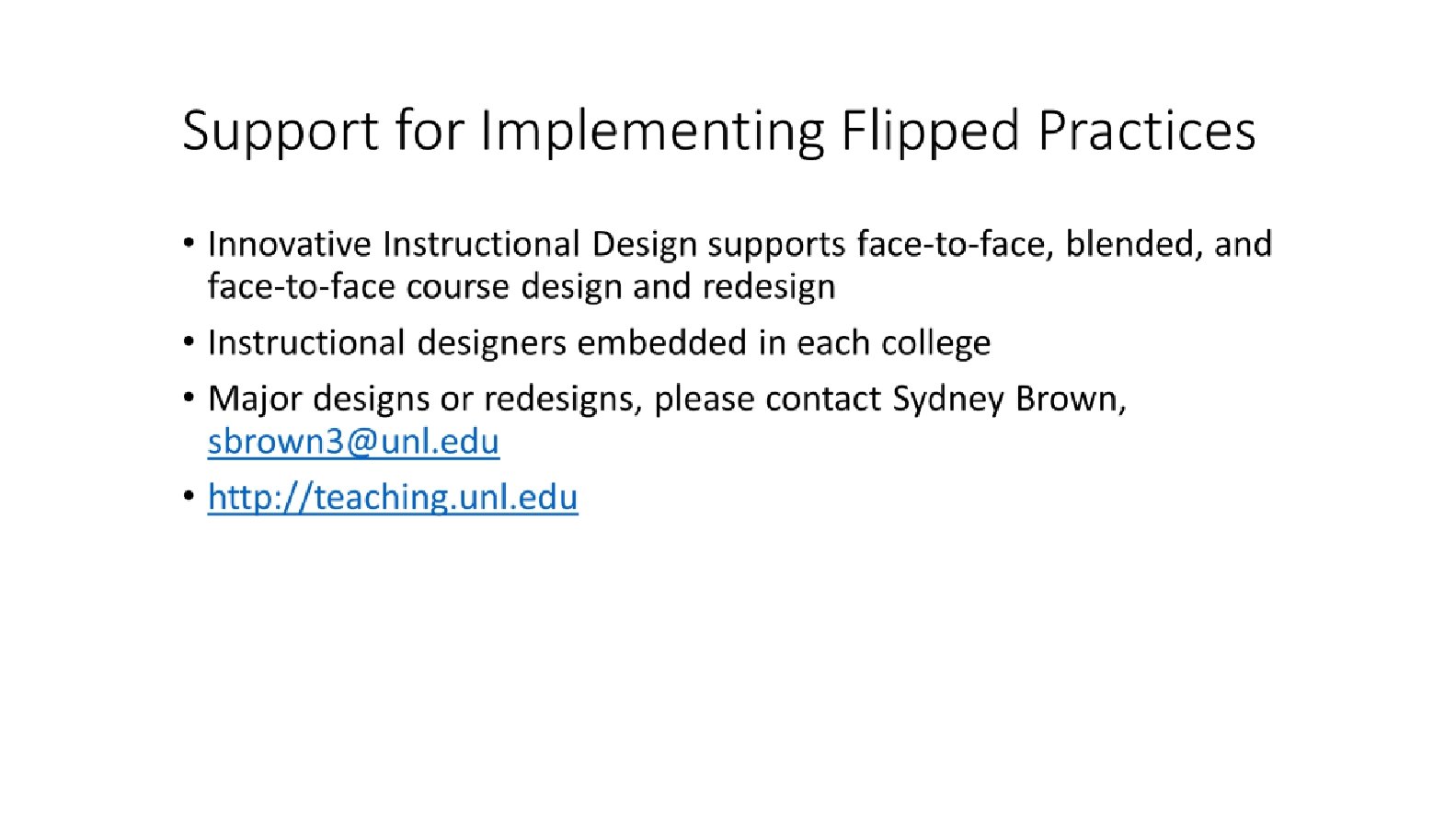The width and height of the screenshot is (1456, 820).
Task: Open the http://teaching.unl.edu link
Action: click(x=393, y=497)
